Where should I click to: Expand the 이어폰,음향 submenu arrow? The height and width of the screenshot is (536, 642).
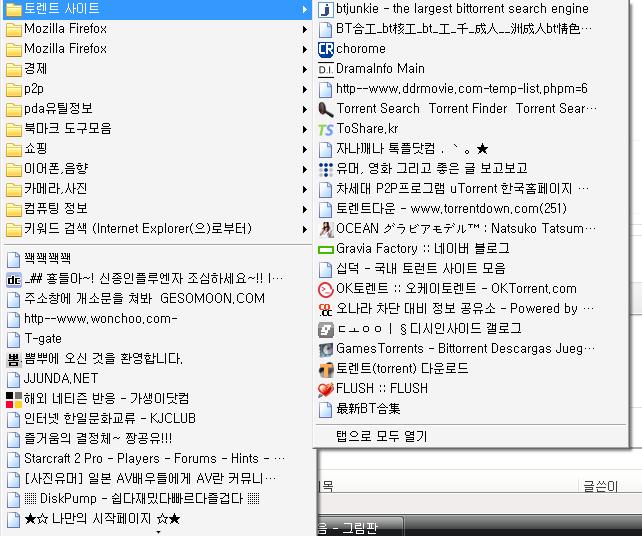pos(305,170)
